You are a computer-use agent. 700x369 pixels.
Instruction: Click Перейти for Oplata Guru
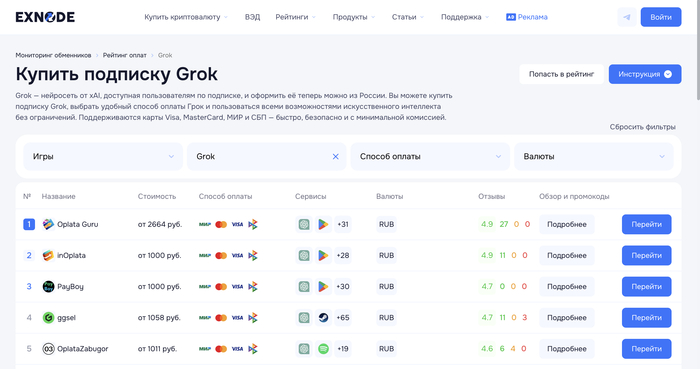click(x=646, y=224)
